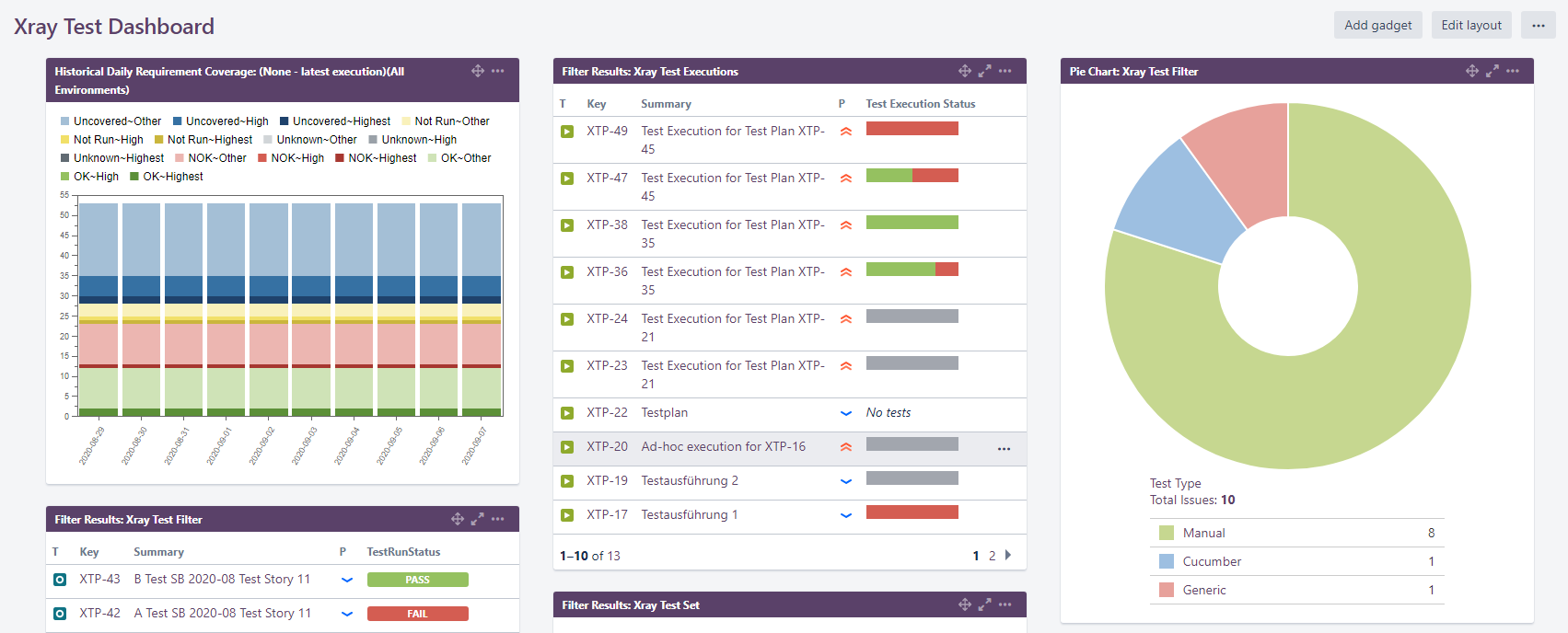Toggle the Not Run~Other legend entry
The image size is (1568, 633).
446,121
